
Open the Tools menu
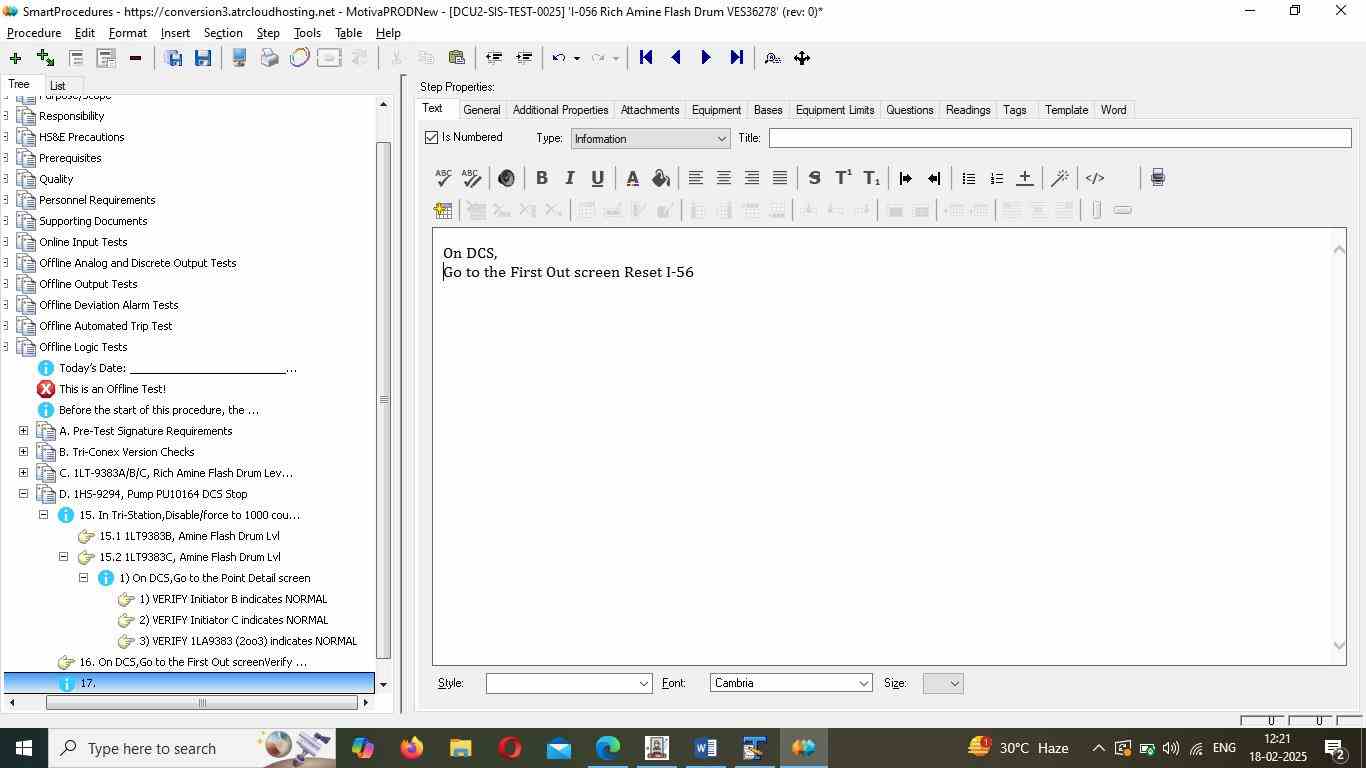tap(307, 33)
